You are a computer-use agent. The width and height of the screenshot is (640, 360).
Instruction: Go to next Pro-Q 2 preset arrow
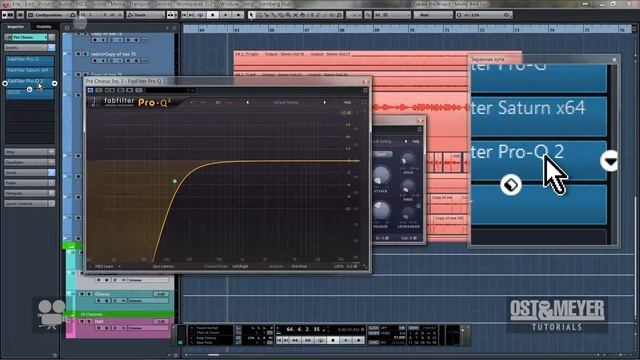click(324, 102)
